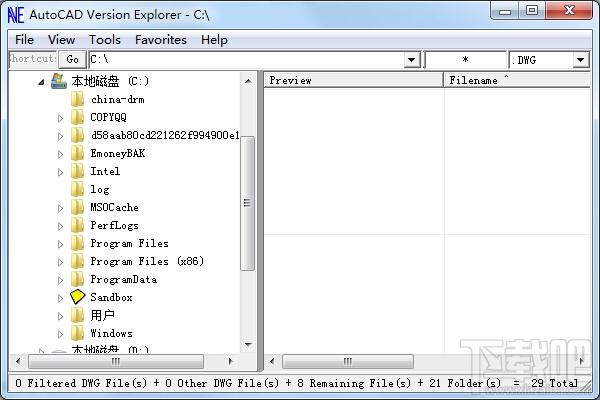Expand the Intel folder arrow

(x=60, y=172)
